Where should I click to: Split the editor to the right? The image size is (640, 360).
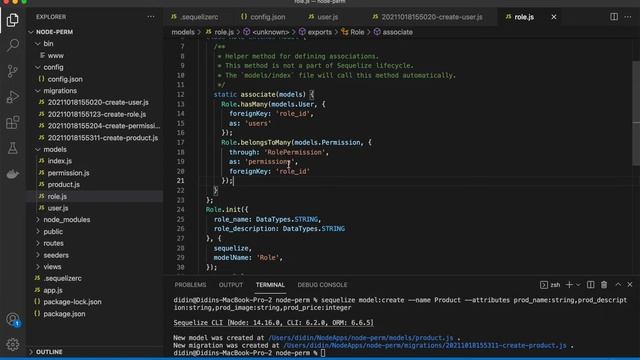click(x=613, y=17)
